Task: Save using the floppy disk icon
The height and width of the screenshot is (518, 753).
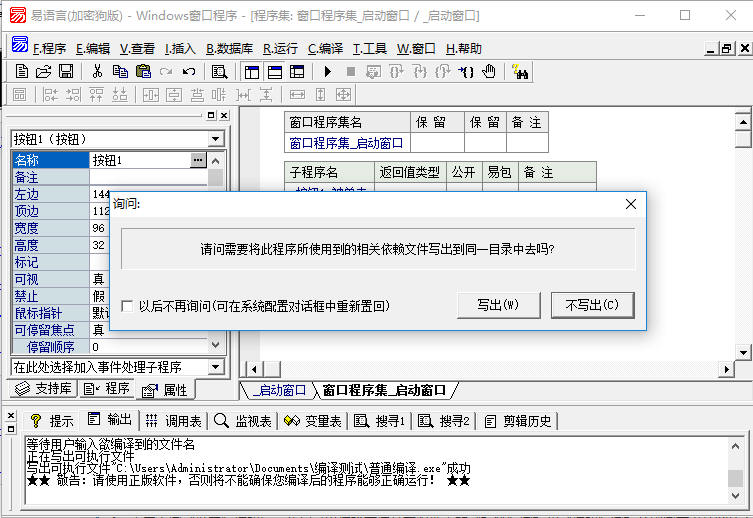Action: pos(66,71)
